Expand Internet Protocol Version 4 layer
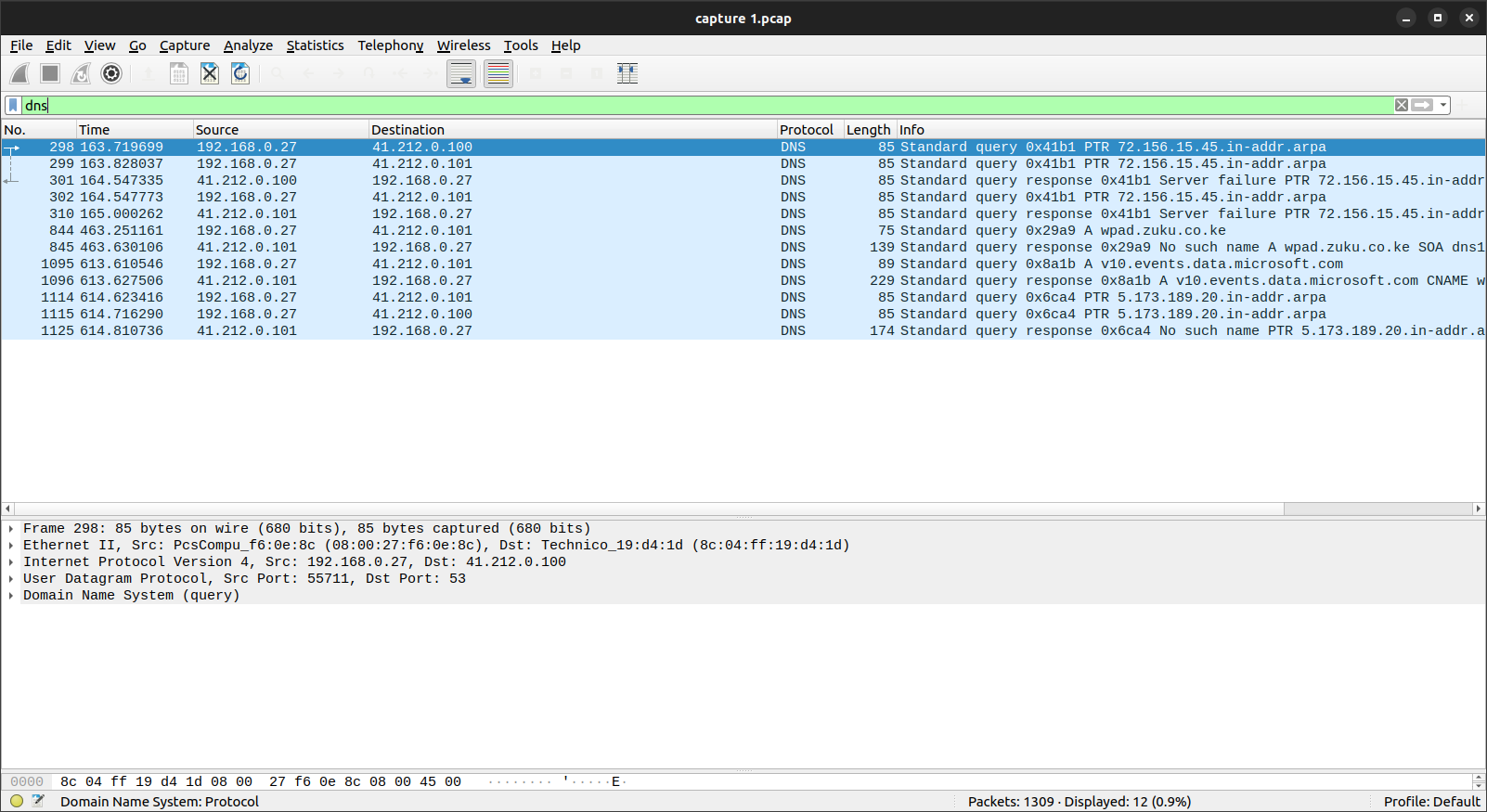Screen dimensions: 1487x812 click(11, 562)
